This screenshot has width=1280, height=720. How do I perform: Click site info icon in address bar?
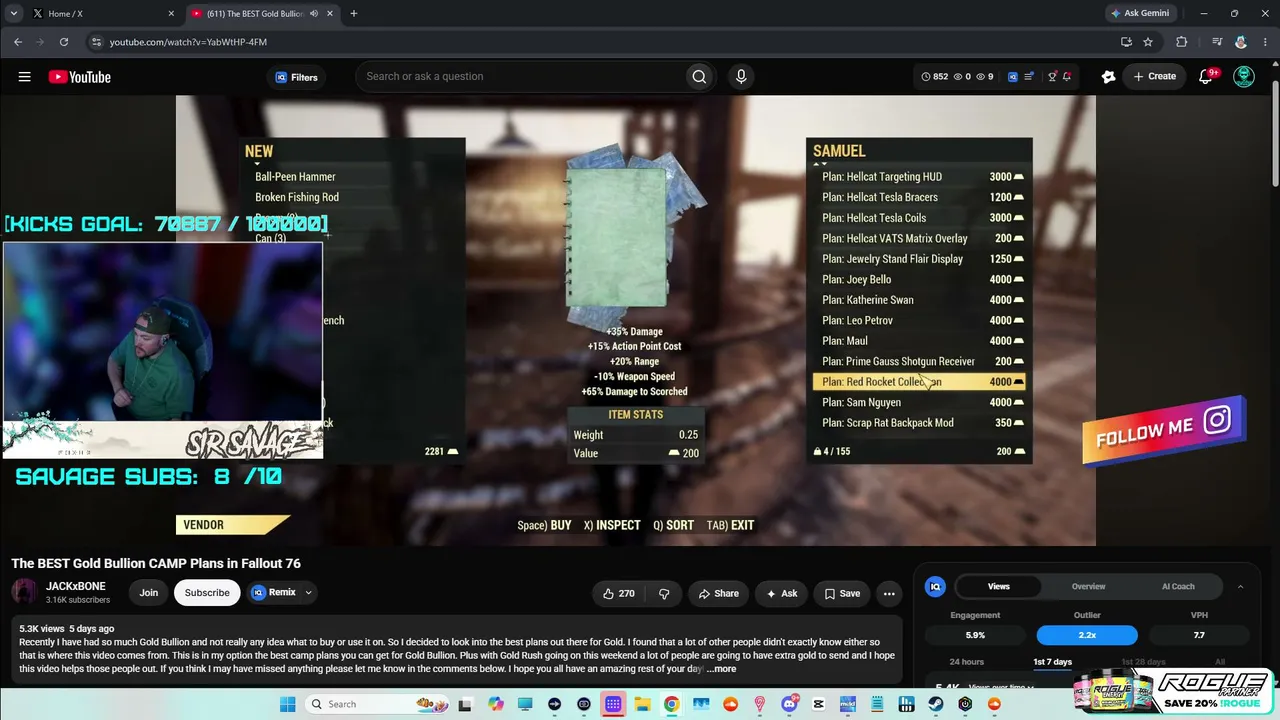click(x=96, y=42)
